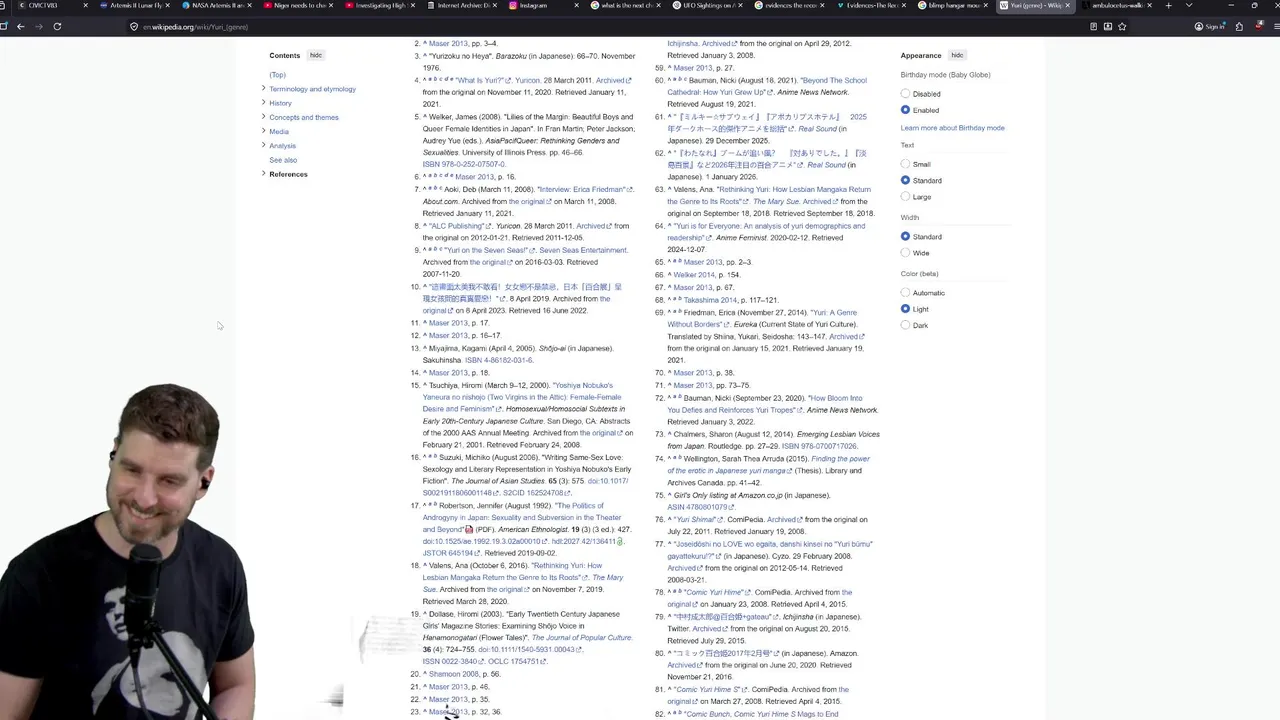Open ISBN 978-0700717026 link
1280x720 pixels.
[x=819, y=446]
